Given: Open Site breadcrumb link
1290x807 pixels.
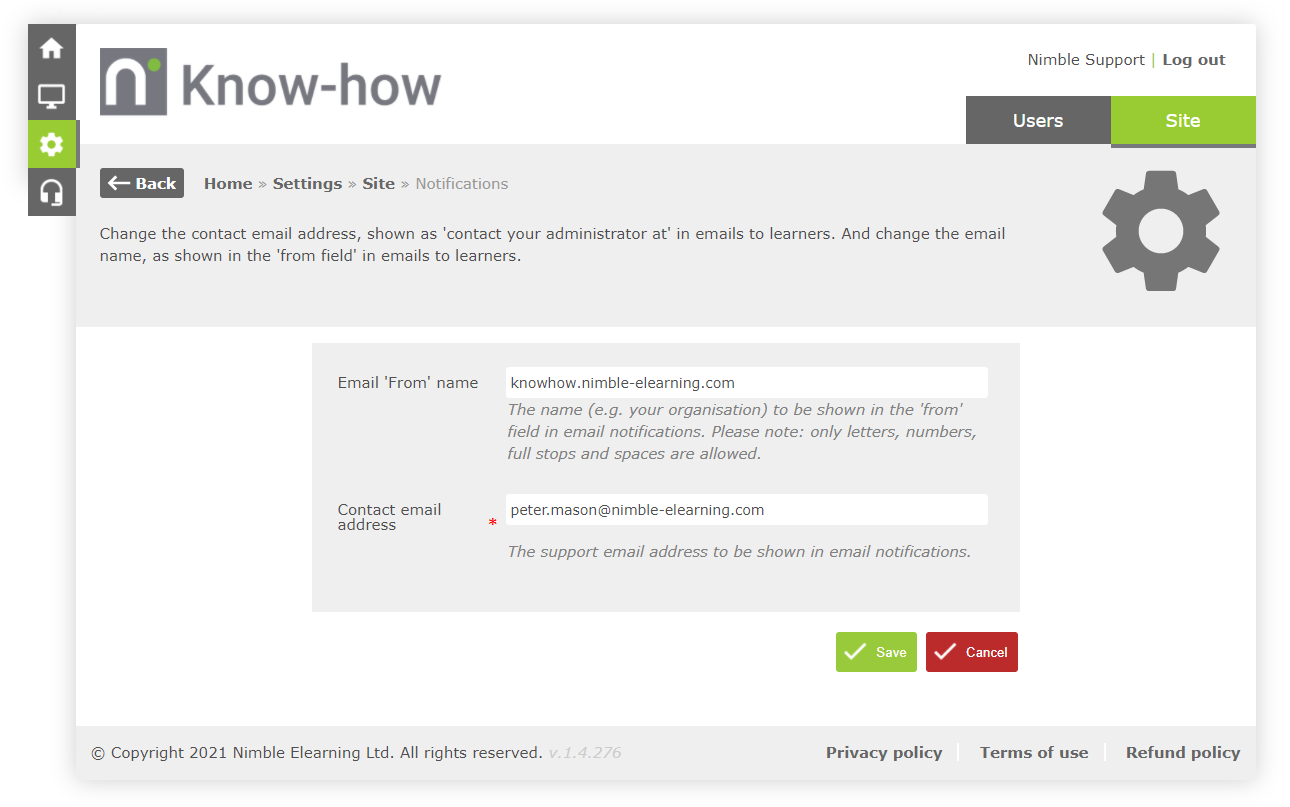Looking at the screenshot, I should (x=378, y=184).
